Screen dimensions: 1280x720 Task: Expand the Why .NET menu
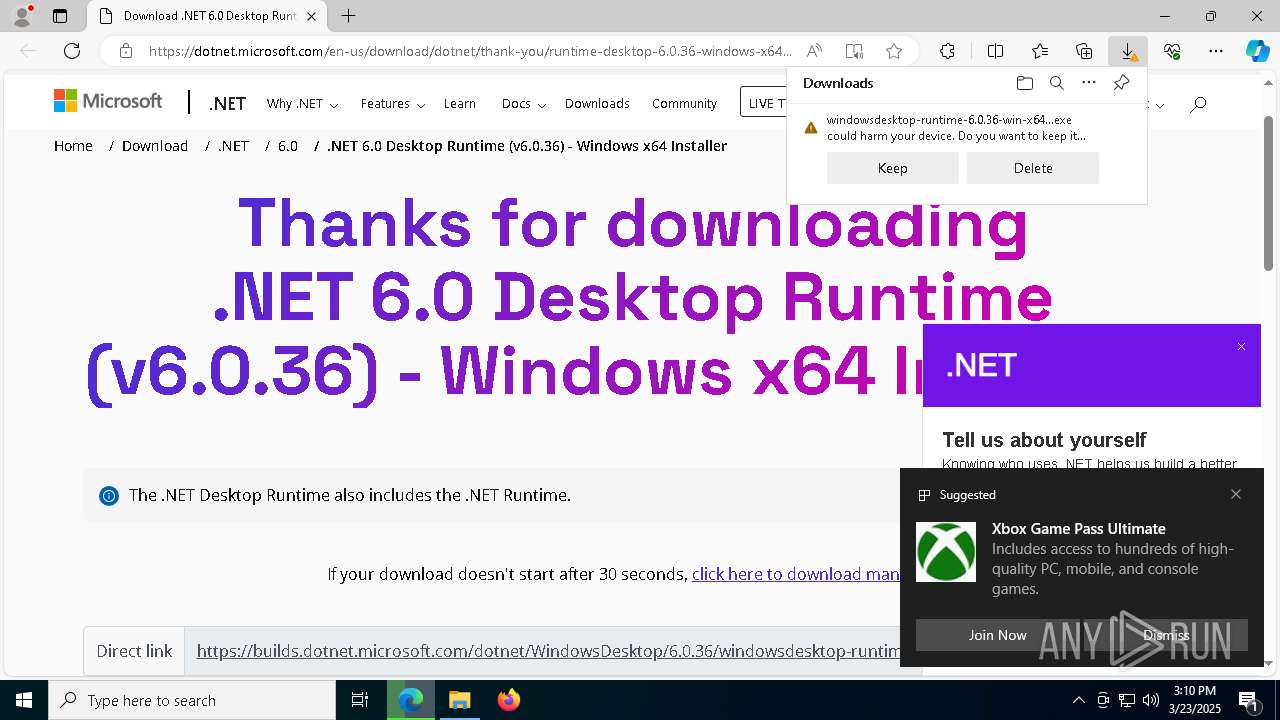(302, 104)
